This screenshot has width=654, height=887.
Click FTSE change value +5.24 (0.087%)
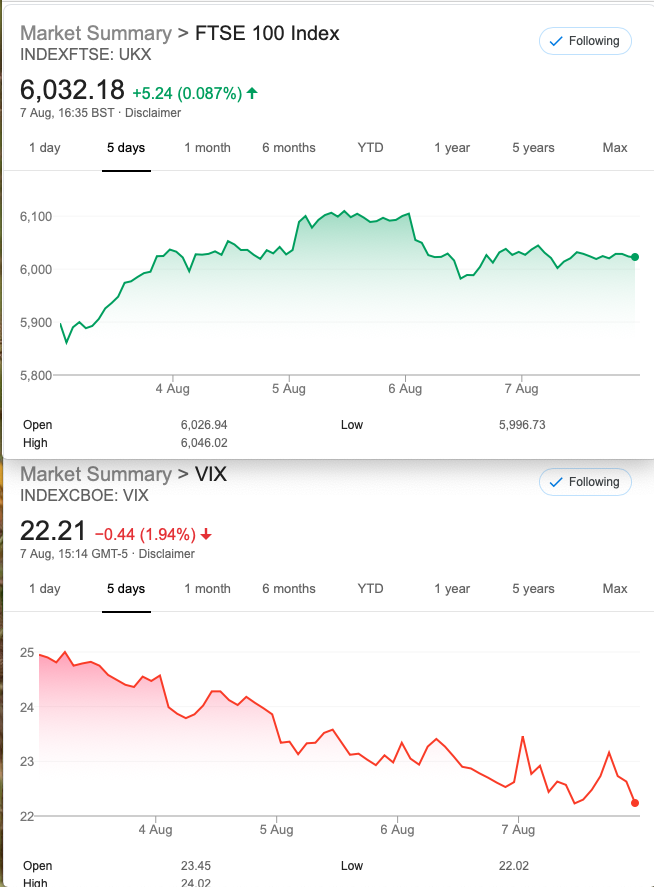(187, 93)
